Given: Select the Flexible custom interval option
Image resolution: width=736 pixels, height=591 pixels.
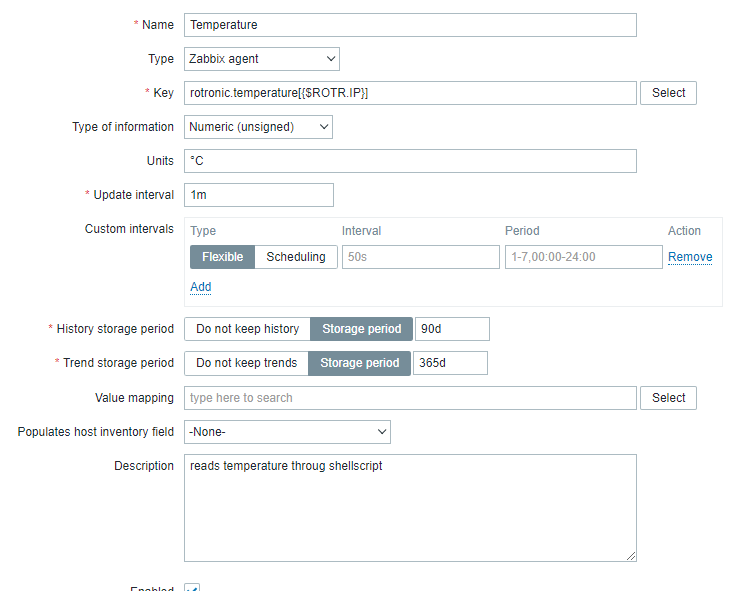Looking at the screenshot, I should (222, 257).
